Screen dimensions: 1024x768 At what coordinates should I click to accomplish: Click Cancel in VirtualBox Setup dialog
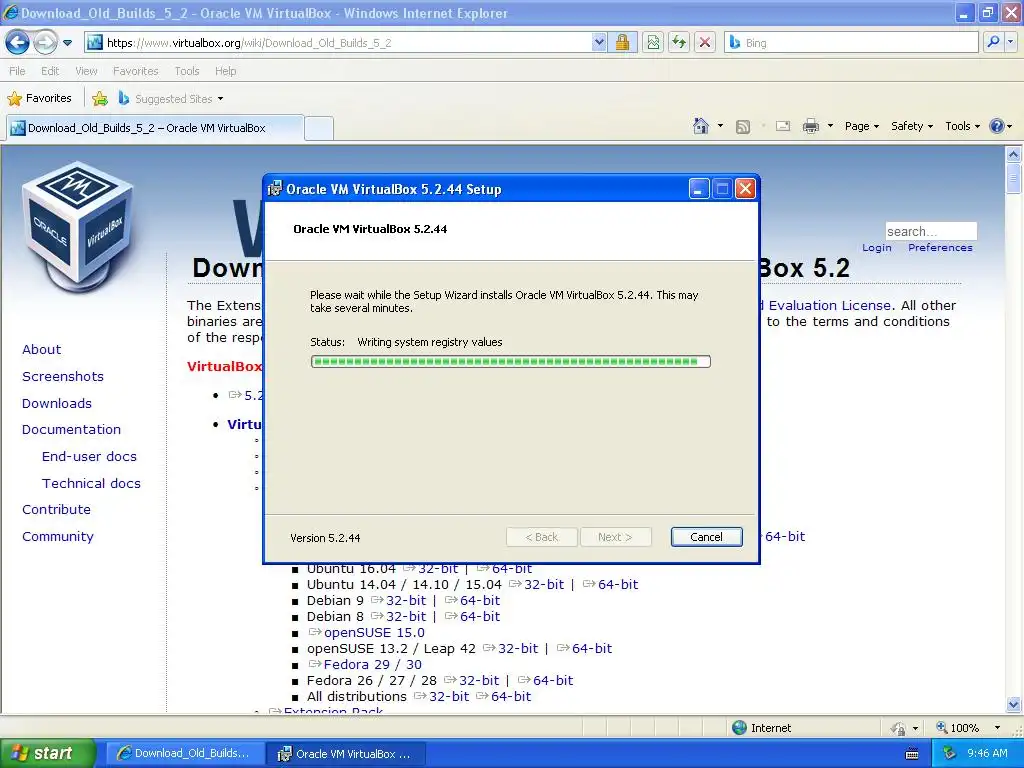[706, 537]
